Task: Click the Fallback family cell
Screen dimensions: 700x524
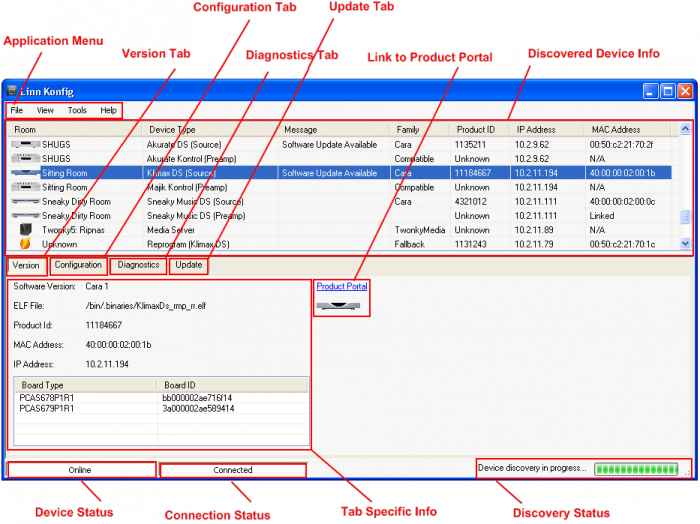Action: (409, 245)
